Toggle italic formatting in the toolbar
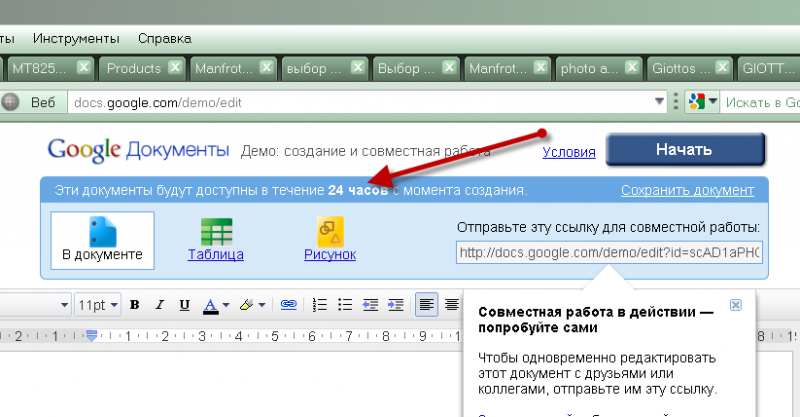 point(159,305)
